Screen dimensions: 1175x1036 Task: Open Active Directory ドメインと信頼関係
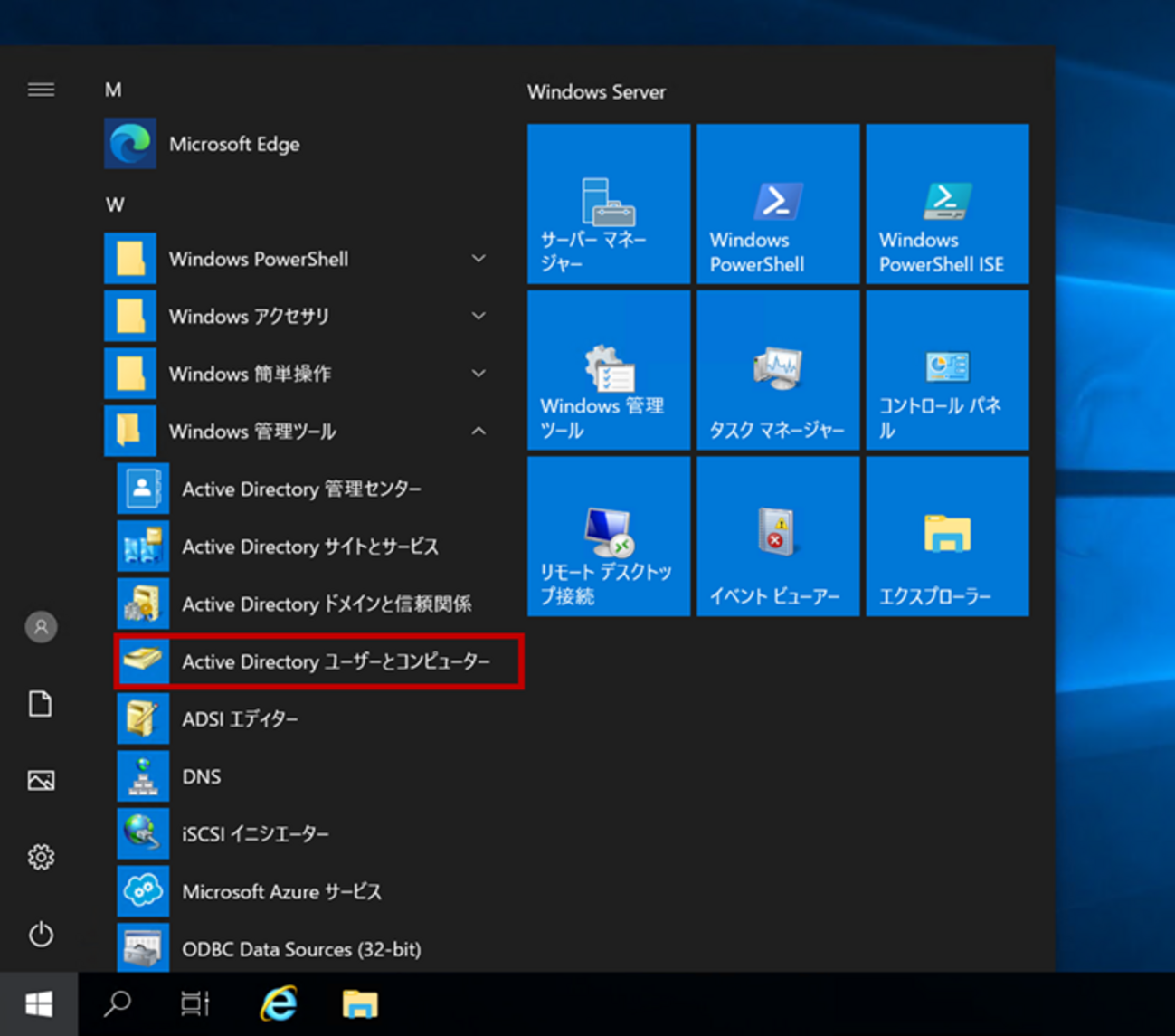tap(326, 604)
